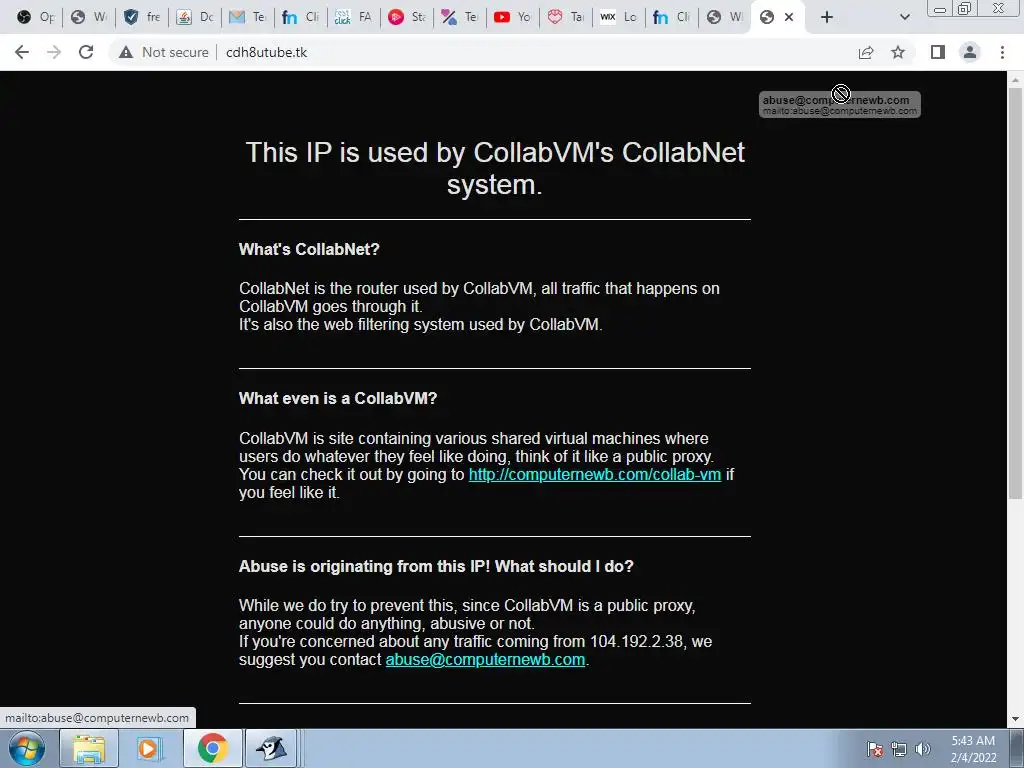
Task: Open a new browser tab
Action: [x=827, y=17]
